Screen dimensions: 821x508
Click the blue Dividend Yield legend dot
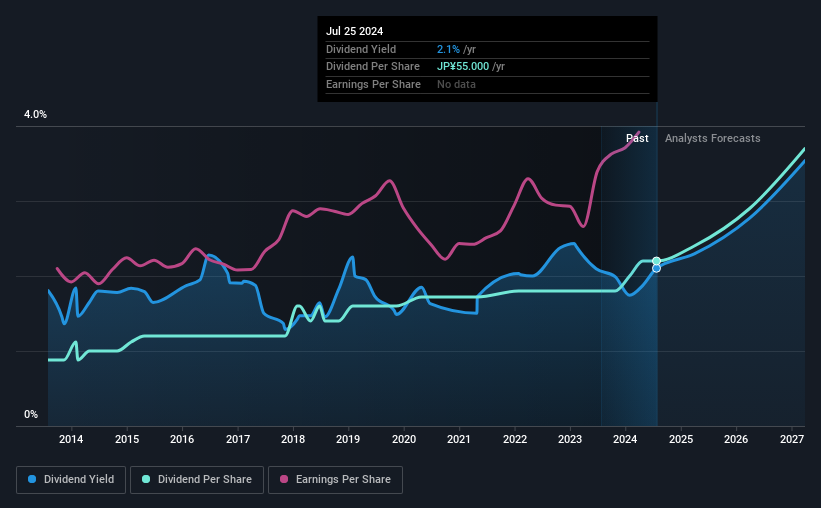click(32, 479)
